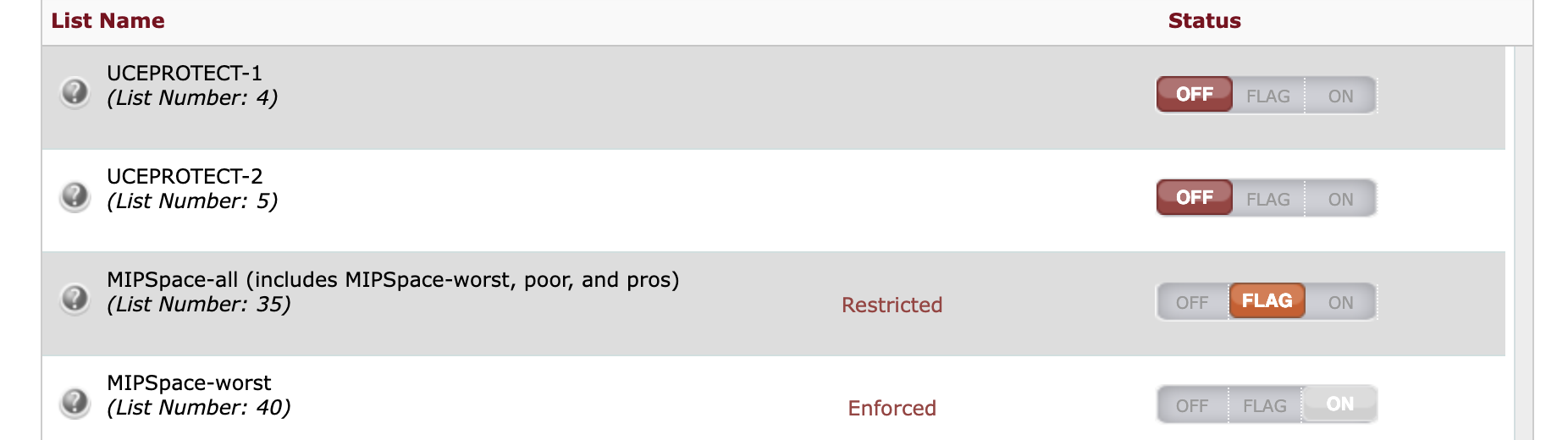This screenshot has width=1568, height=440.
Task: Turn UCEPROTECT-1 status ON
Action: click(x=1340, y=96)
